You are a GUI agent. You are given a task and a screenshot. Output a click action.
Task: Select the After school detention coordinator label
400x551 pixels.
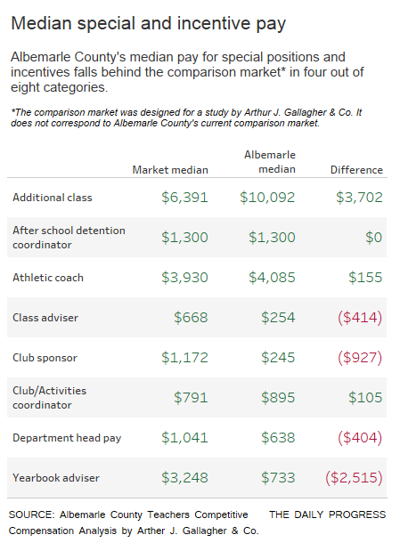coord(69,238)
